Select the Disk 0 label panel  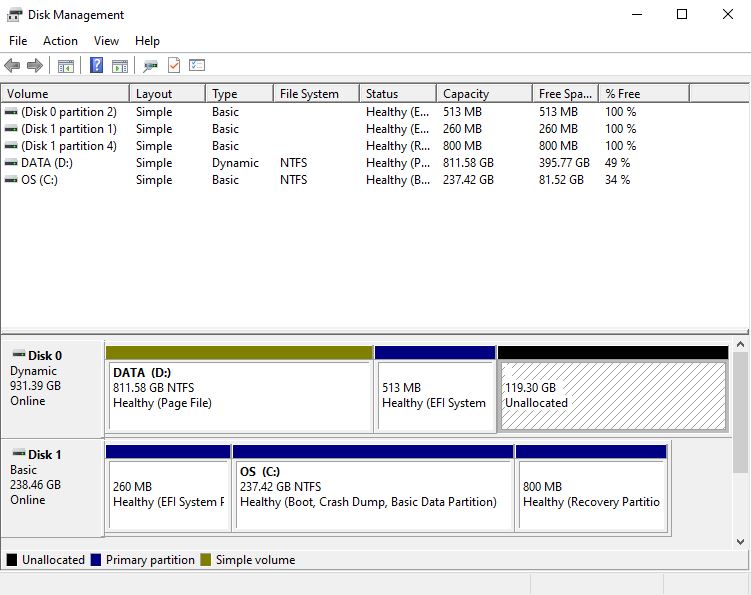tap(53, 388)
